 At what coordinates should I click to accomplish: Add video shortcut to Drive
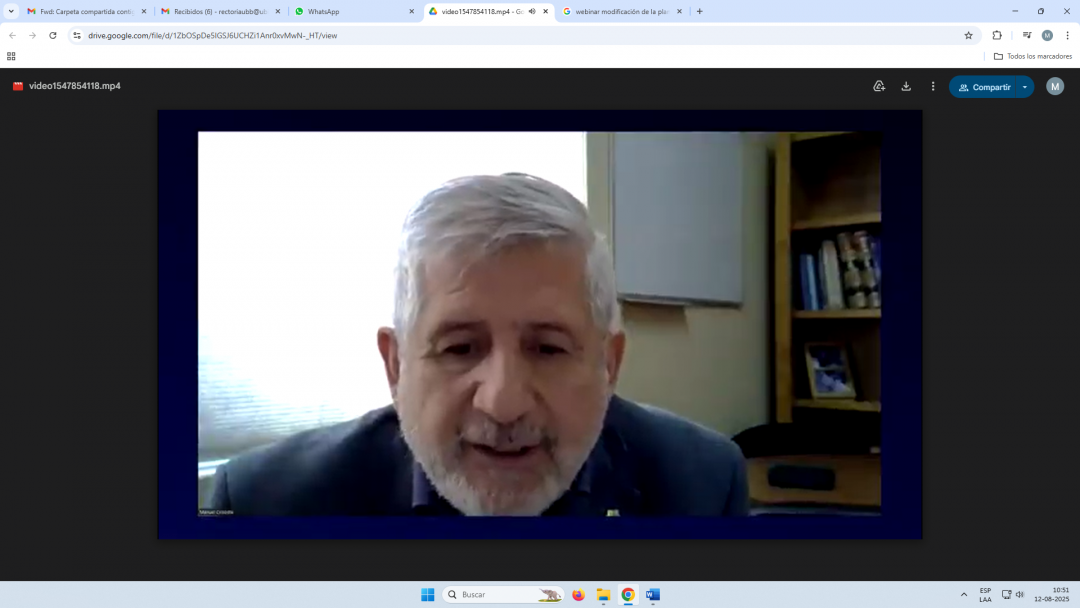(879, 87)
